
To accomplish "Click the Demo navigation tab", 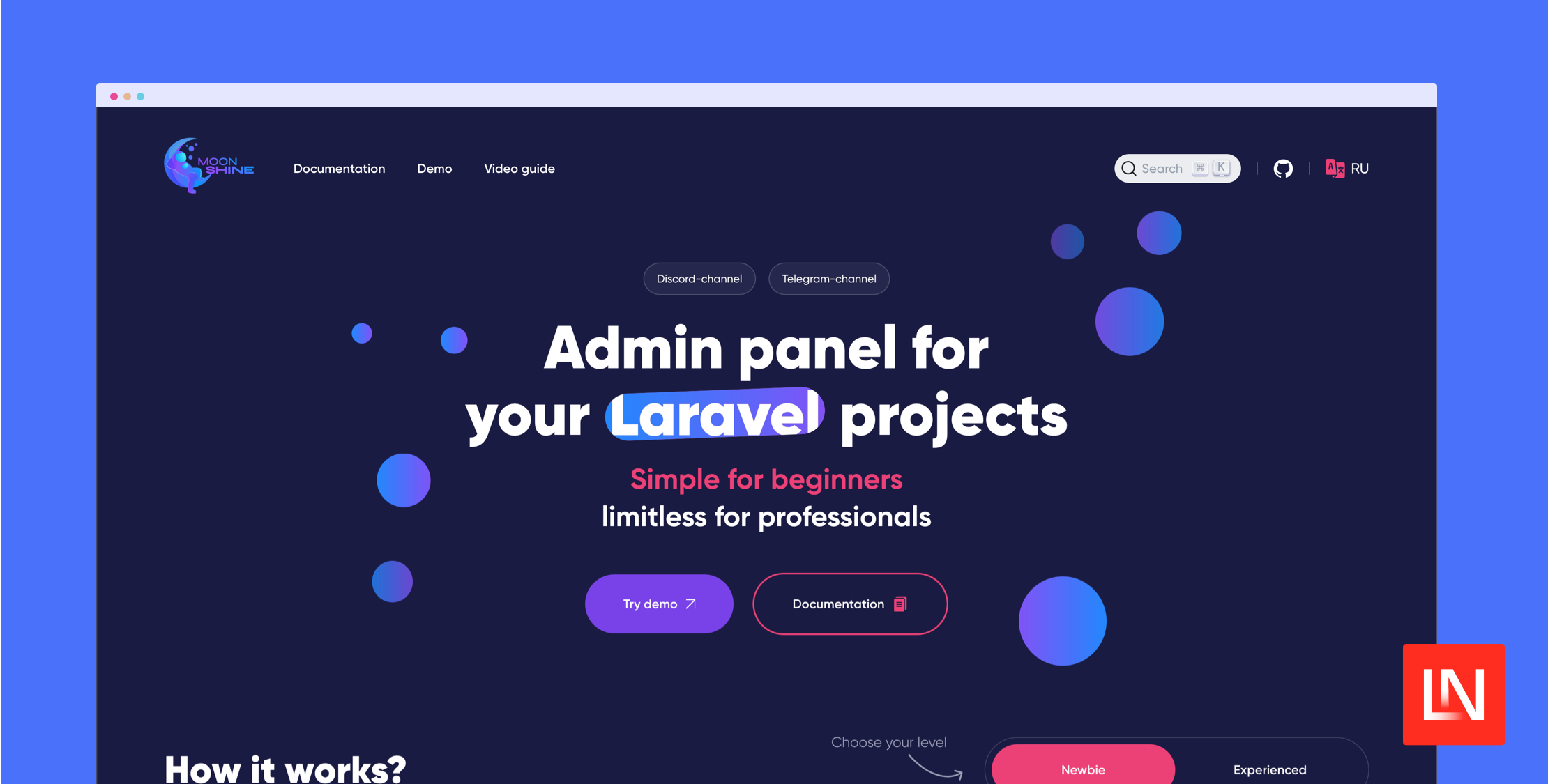I will click(x=434, y=168).
